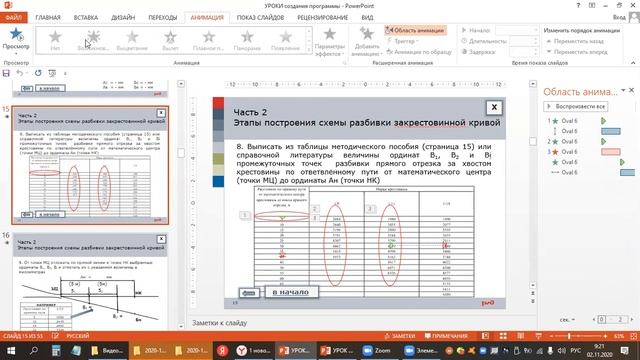Click the red drawn ellipse timeline bar for Oval 6 entry 3
640x360 pixels.
611,152
